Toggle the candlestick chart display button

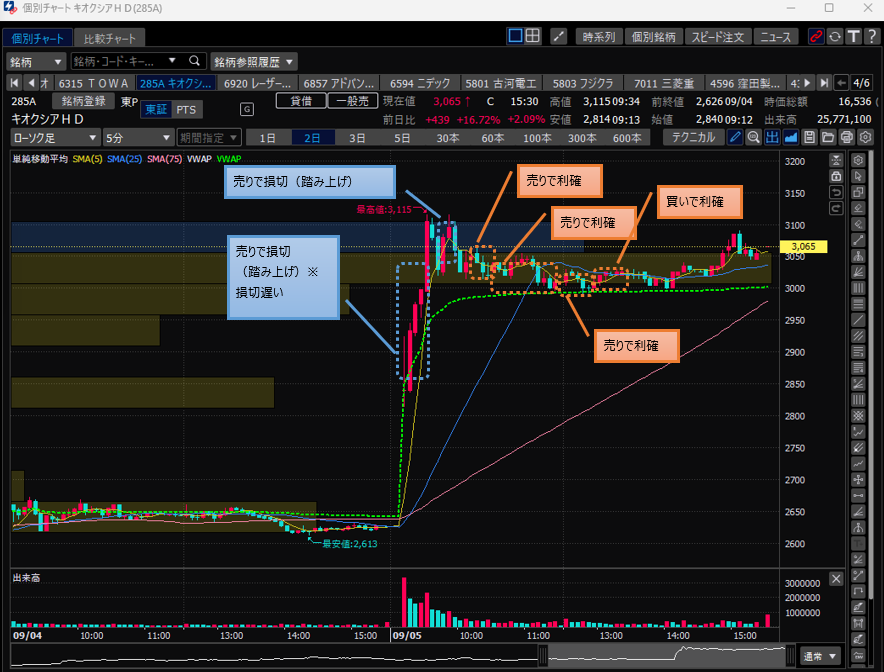click(x=772, y=137)
